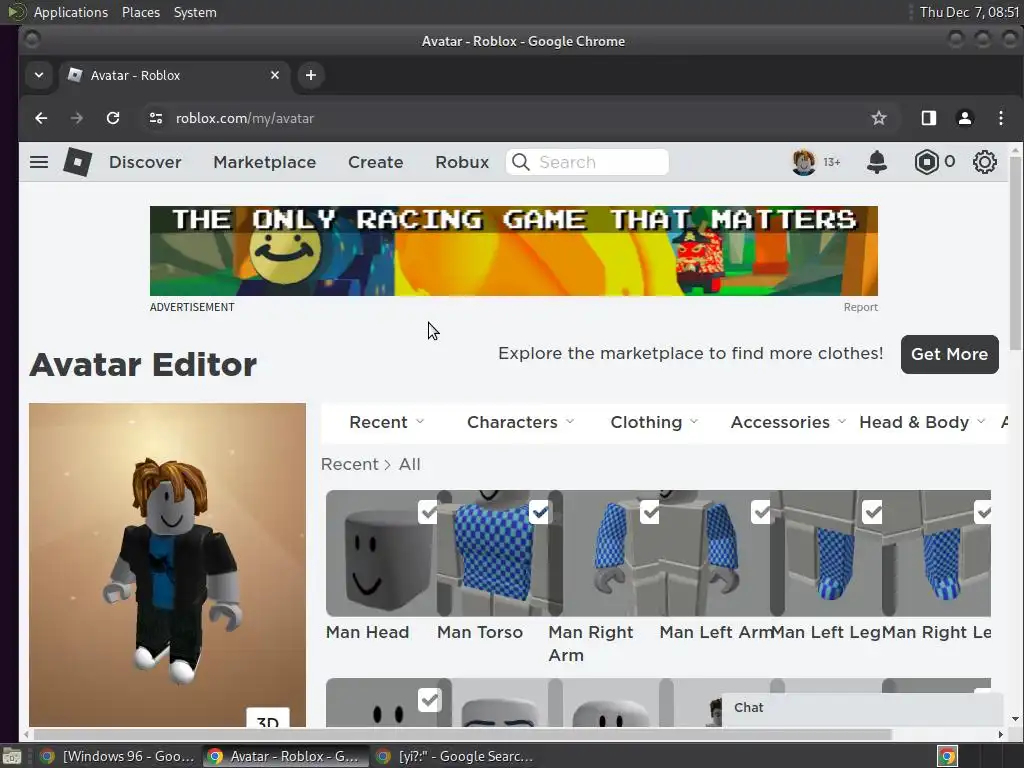Click the avatar preview image
This screenshot has height=768, width=1024.
(167, 564)
